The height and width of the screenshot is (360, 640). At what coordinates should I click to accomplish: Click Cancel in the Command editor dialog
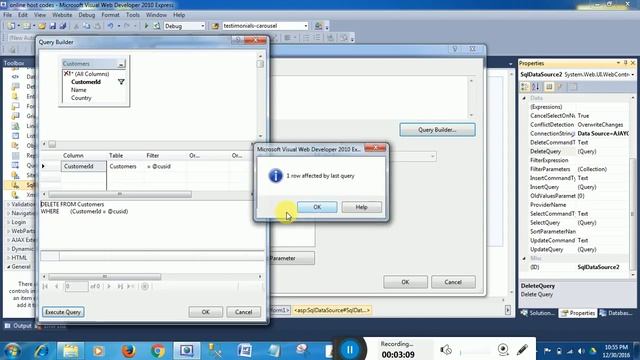(x=453, y=282)
